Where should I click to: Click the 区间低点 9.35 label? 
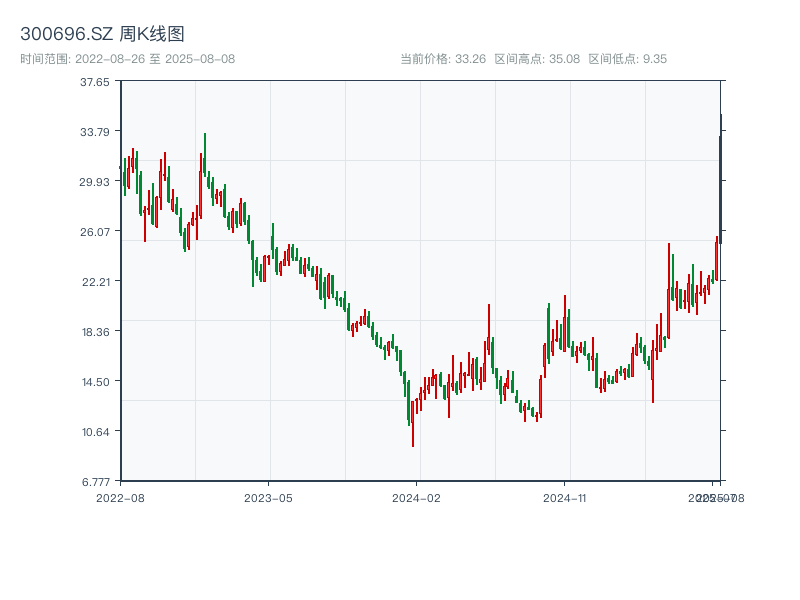627,59
